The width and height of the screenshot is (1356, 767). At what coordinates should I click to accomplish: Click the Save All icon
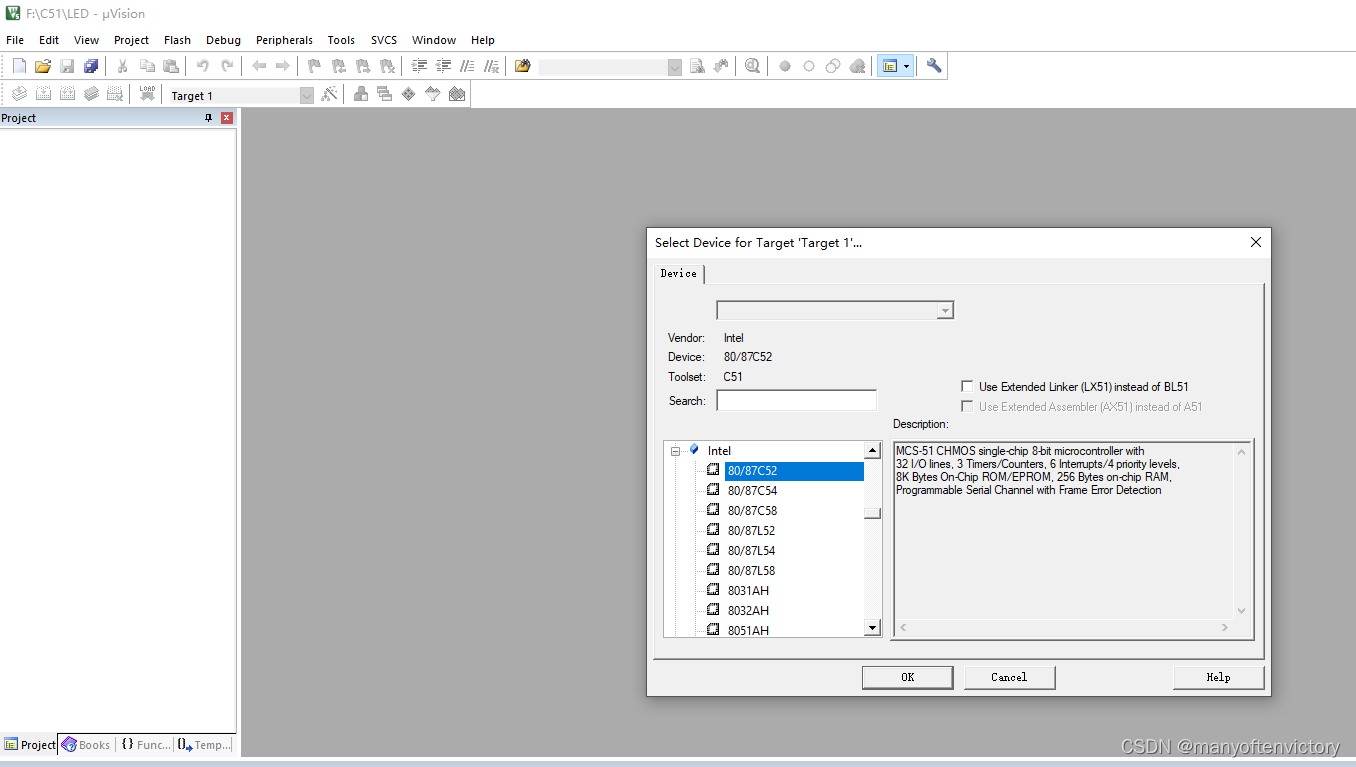pyautogui.click(x=91, y=66)
